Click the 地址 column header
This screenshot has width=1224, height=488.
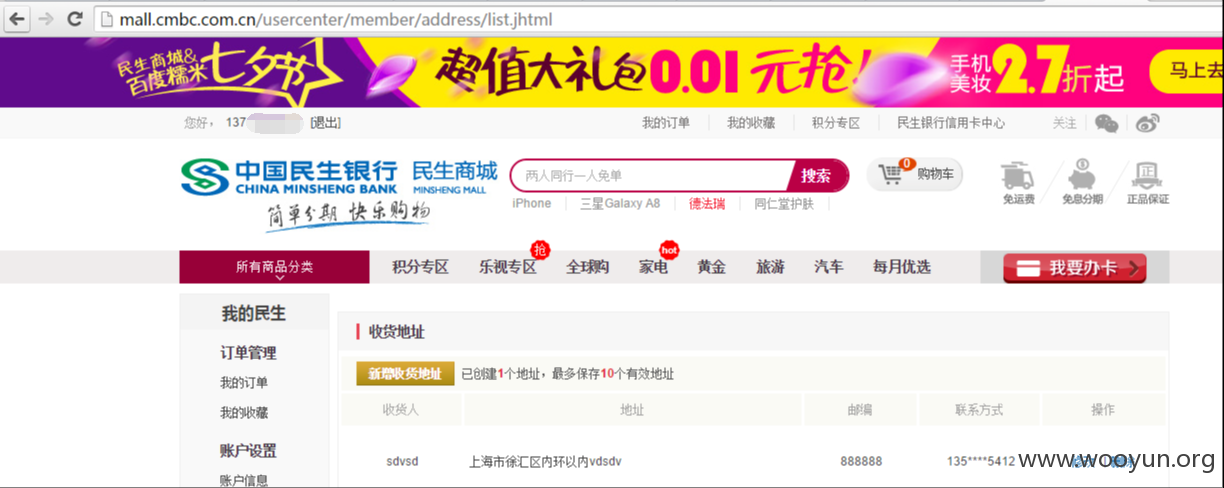(632, 410)
